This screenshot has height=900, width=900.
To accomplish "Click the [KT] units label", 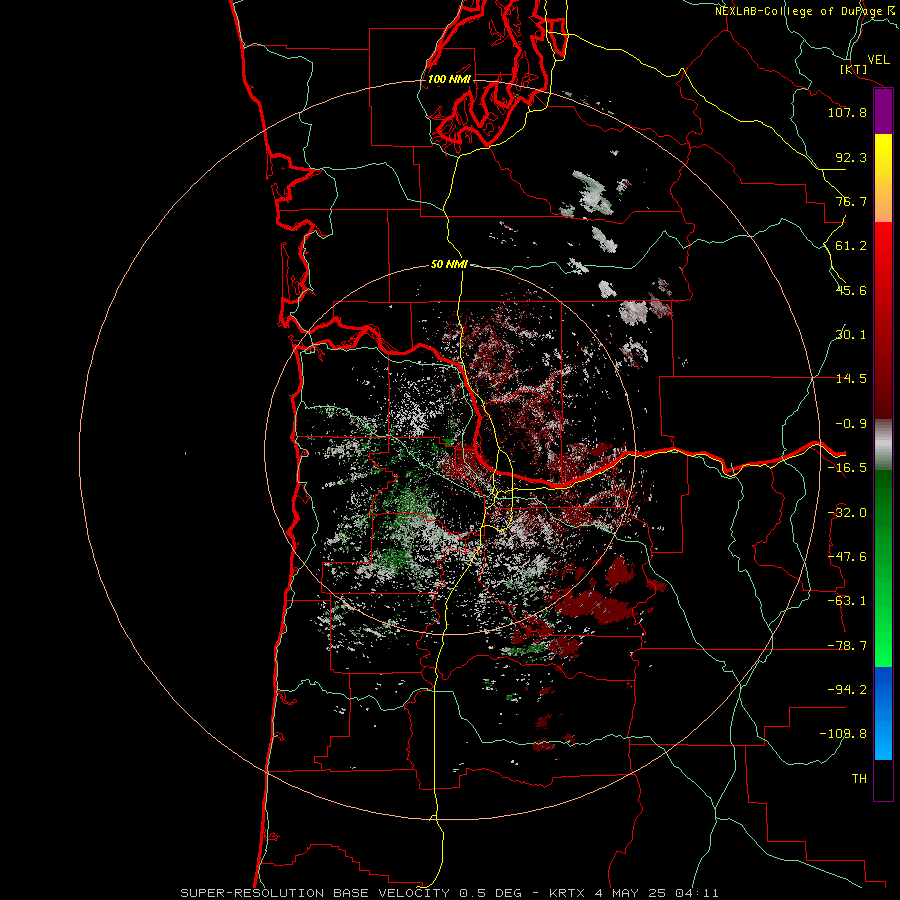I will (x=854, y=69).
